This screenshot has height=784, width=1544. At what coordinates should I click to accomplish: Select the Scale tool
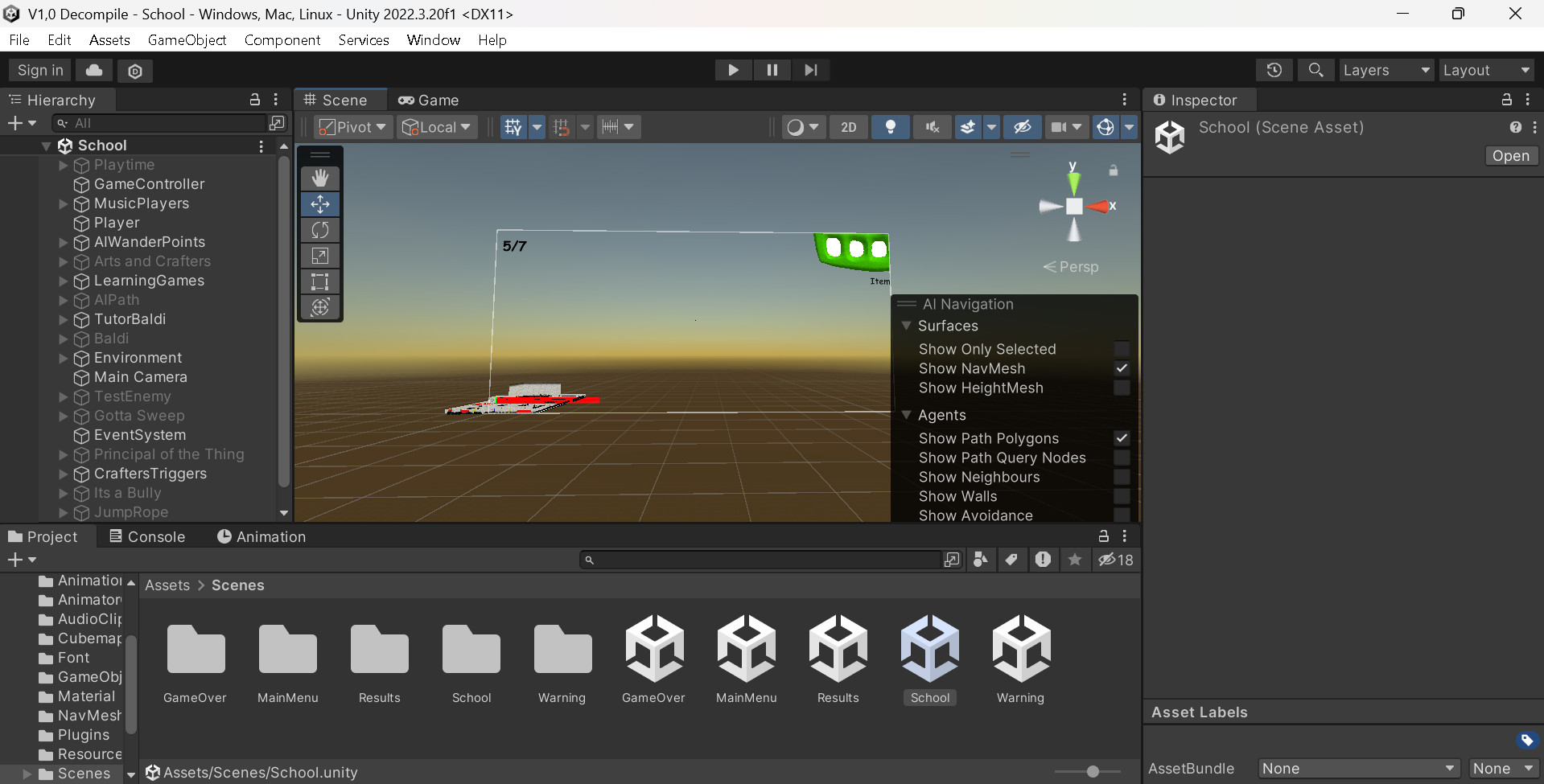click(319, 256)
